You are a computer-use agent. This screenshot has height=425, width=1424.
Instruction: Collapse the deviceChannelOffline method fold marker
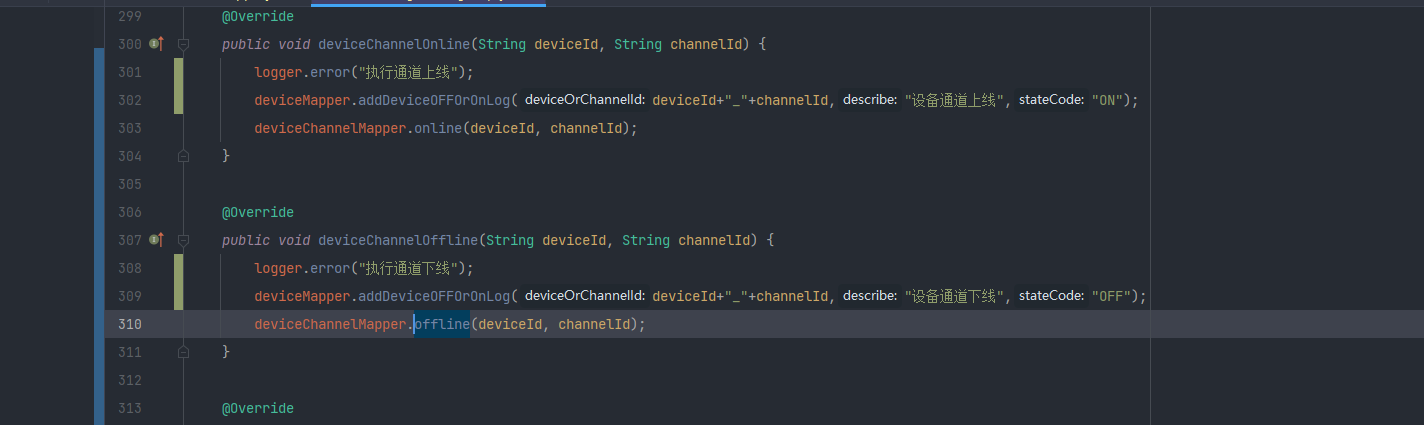point(184,240)
